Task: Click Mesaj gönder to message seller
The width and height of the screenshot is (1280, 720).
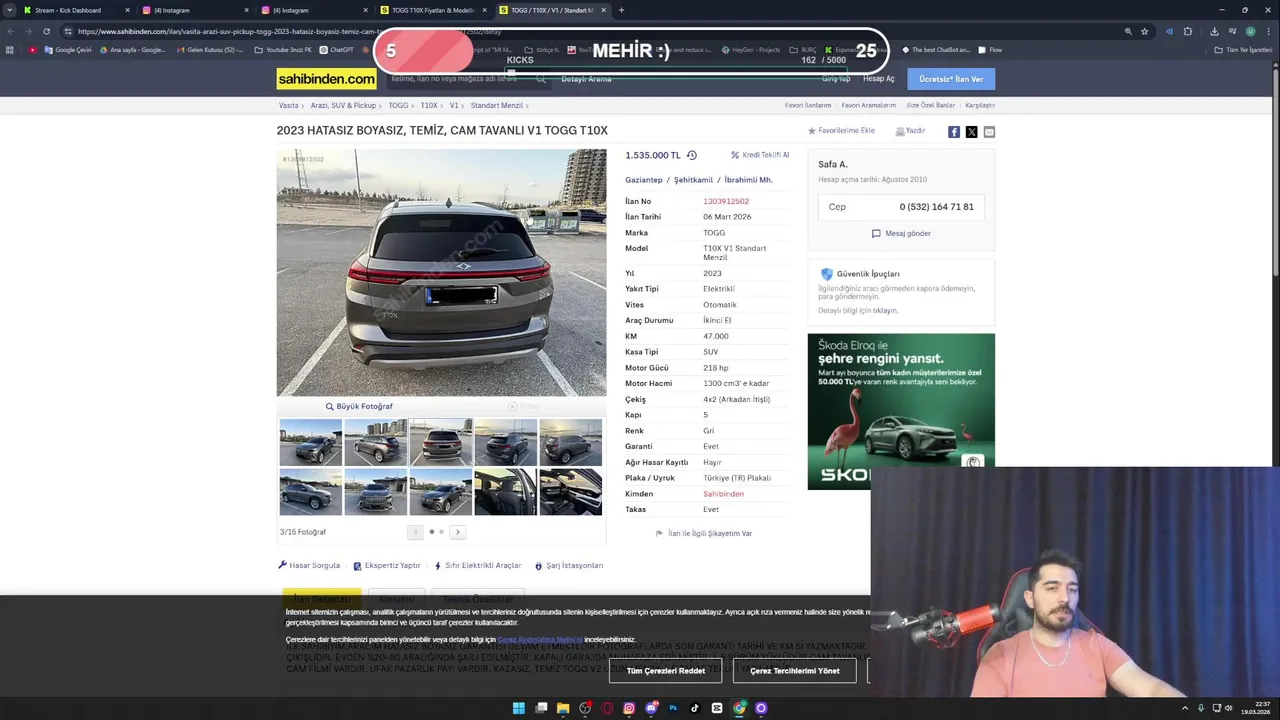Action: point(901,233)
